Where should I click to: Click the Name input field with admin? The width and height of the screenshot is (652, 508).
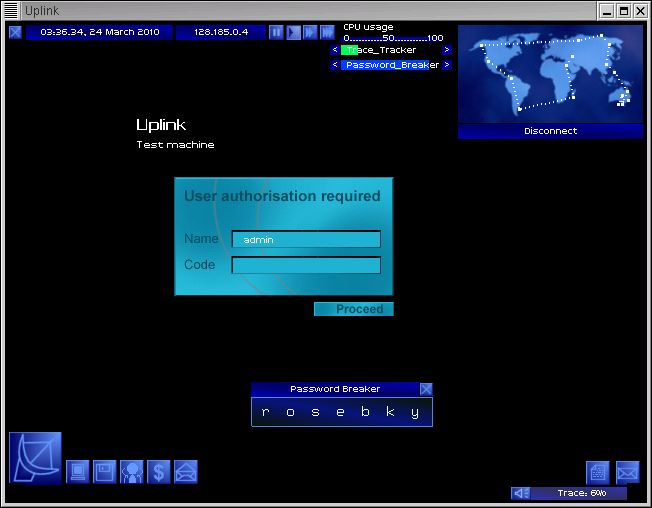pos(306,239)
